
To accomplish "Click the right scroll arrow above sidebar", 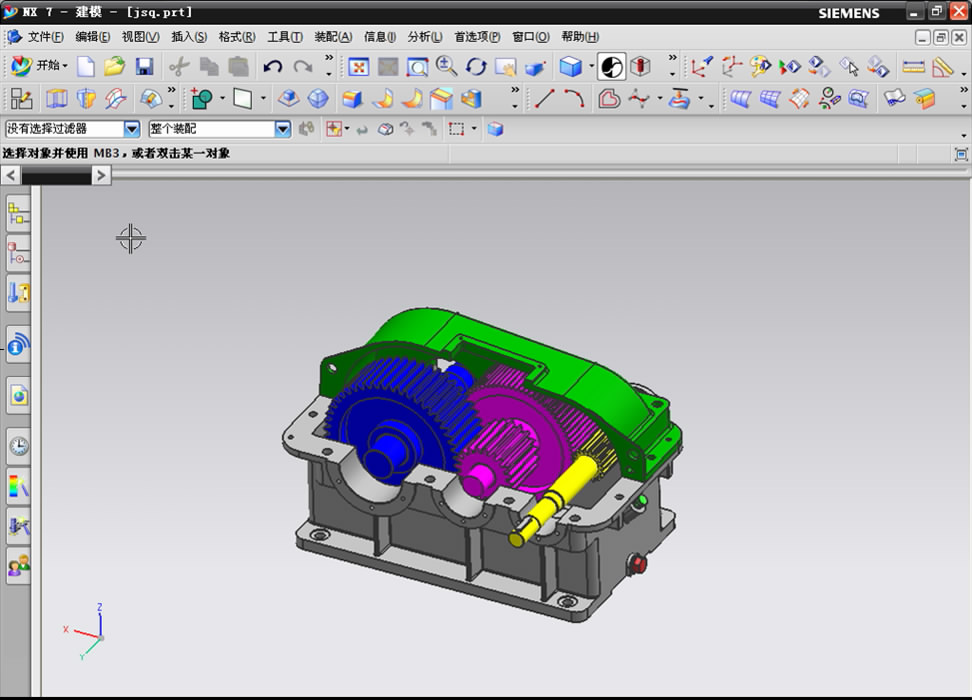I will pos(101,175).
